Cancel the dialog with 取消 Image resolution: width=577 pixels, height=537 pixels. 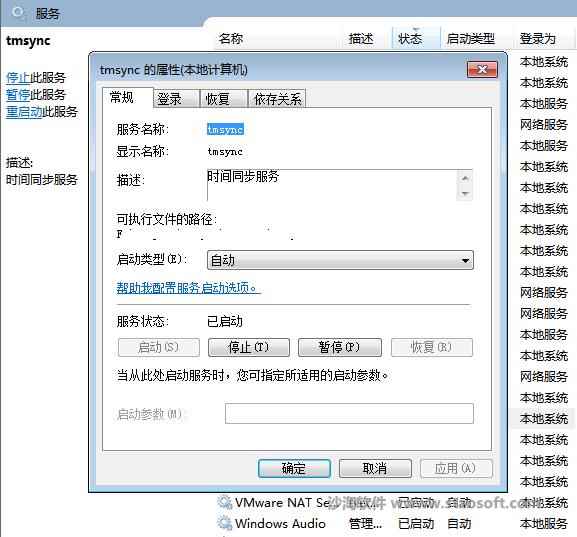click(x=375, y=468)
